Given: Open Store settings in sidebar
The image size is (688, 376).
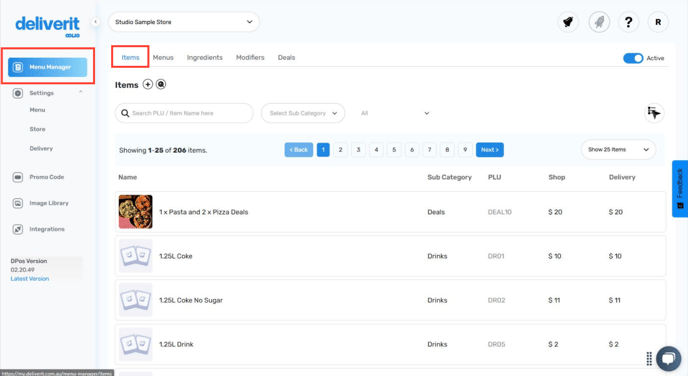Looking at the screenshot, I should [x=37, y=129].
